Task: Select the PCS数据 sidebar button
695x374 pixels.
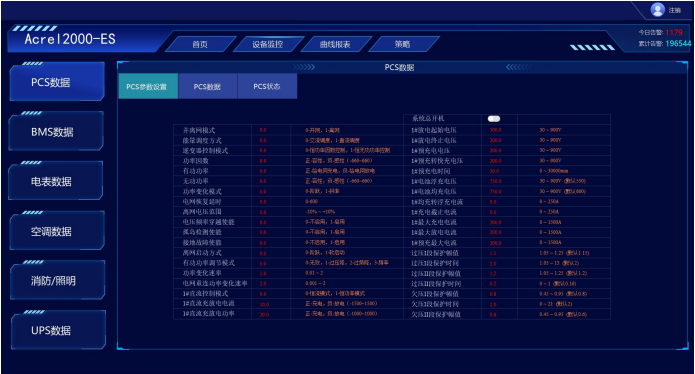Action: [x=57, y=82]
